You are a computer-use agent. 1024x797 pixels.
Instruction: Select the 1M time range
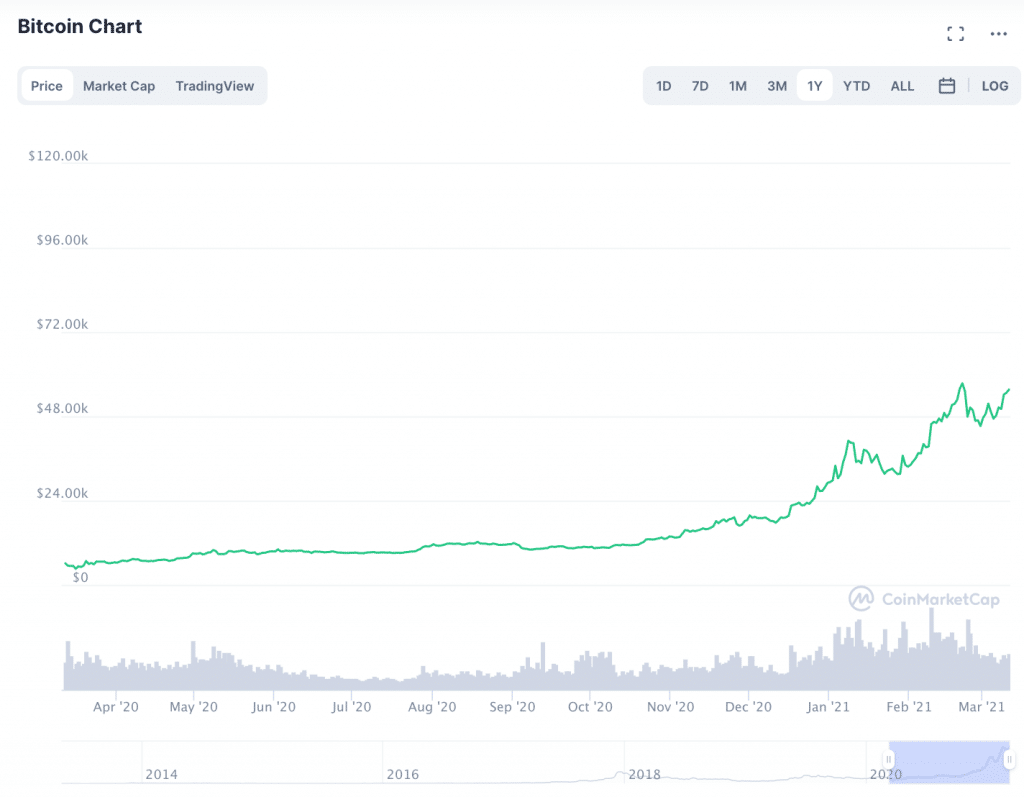pyautogui.click(x=738, y=86)
